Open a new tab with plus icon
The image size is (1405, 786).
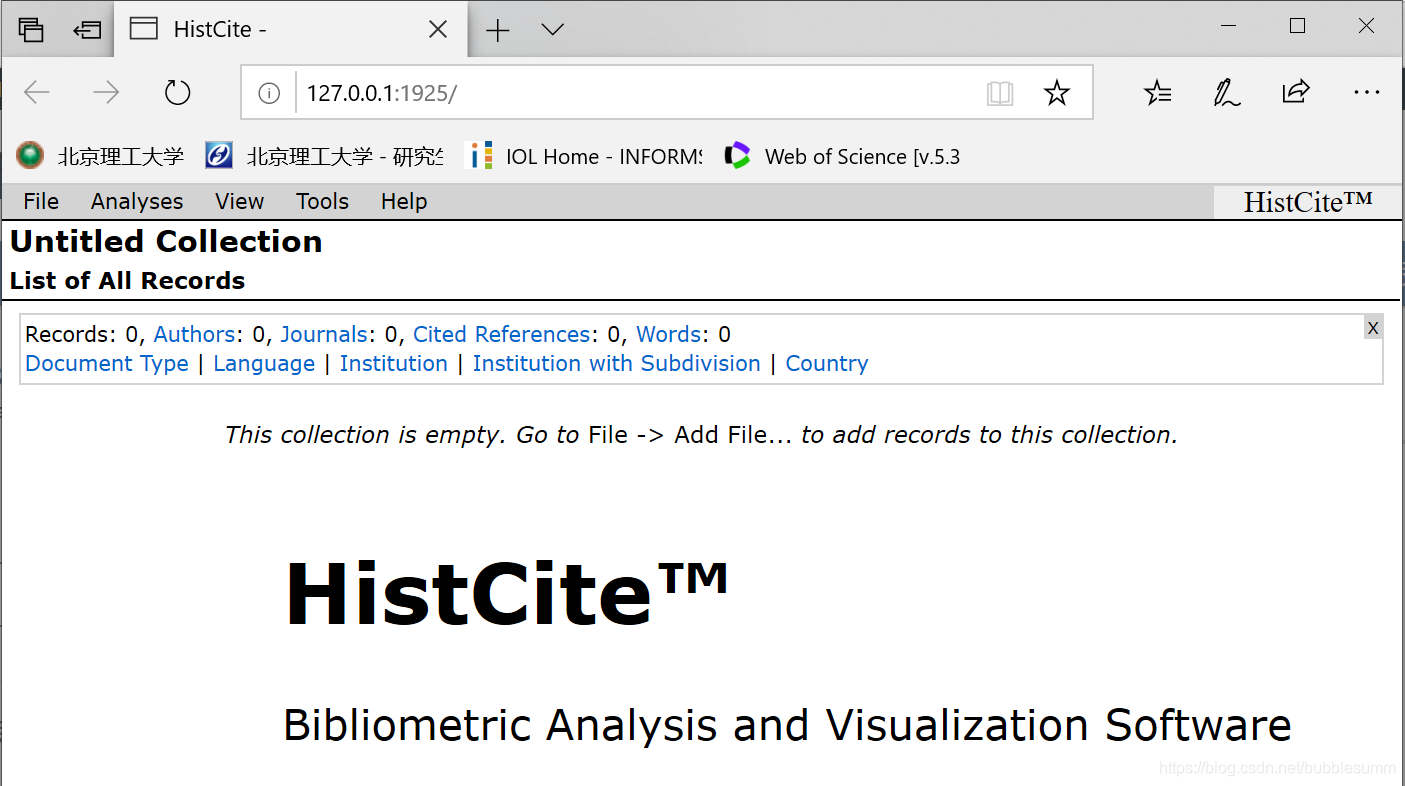(x=497, y=30)
